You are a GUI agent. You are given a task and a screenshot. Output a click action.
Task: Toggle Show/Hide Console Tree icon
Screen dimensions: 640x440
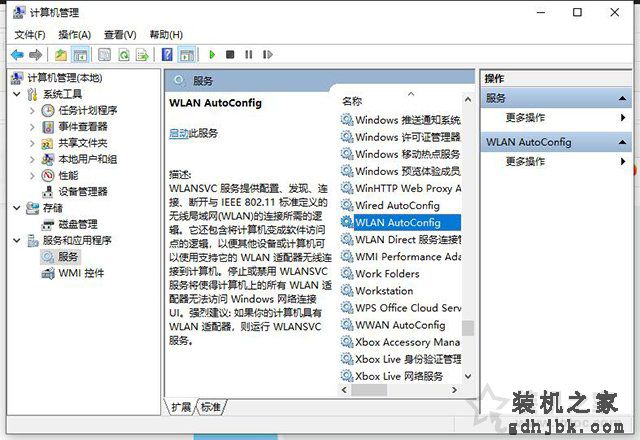pos(80,54)
